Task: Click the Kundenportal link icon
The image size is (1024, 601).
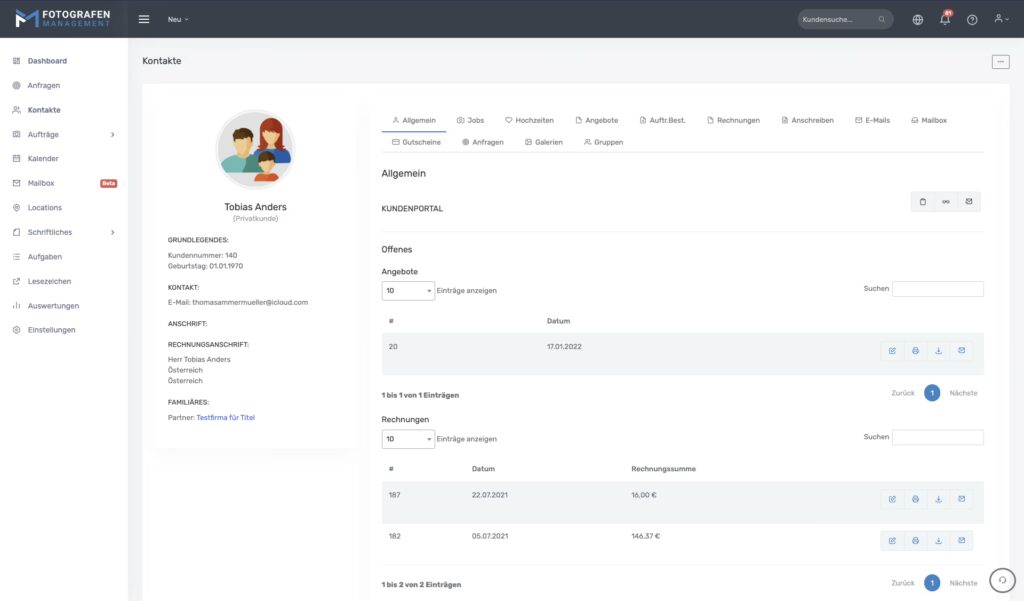Action: (x=946, y=202)
